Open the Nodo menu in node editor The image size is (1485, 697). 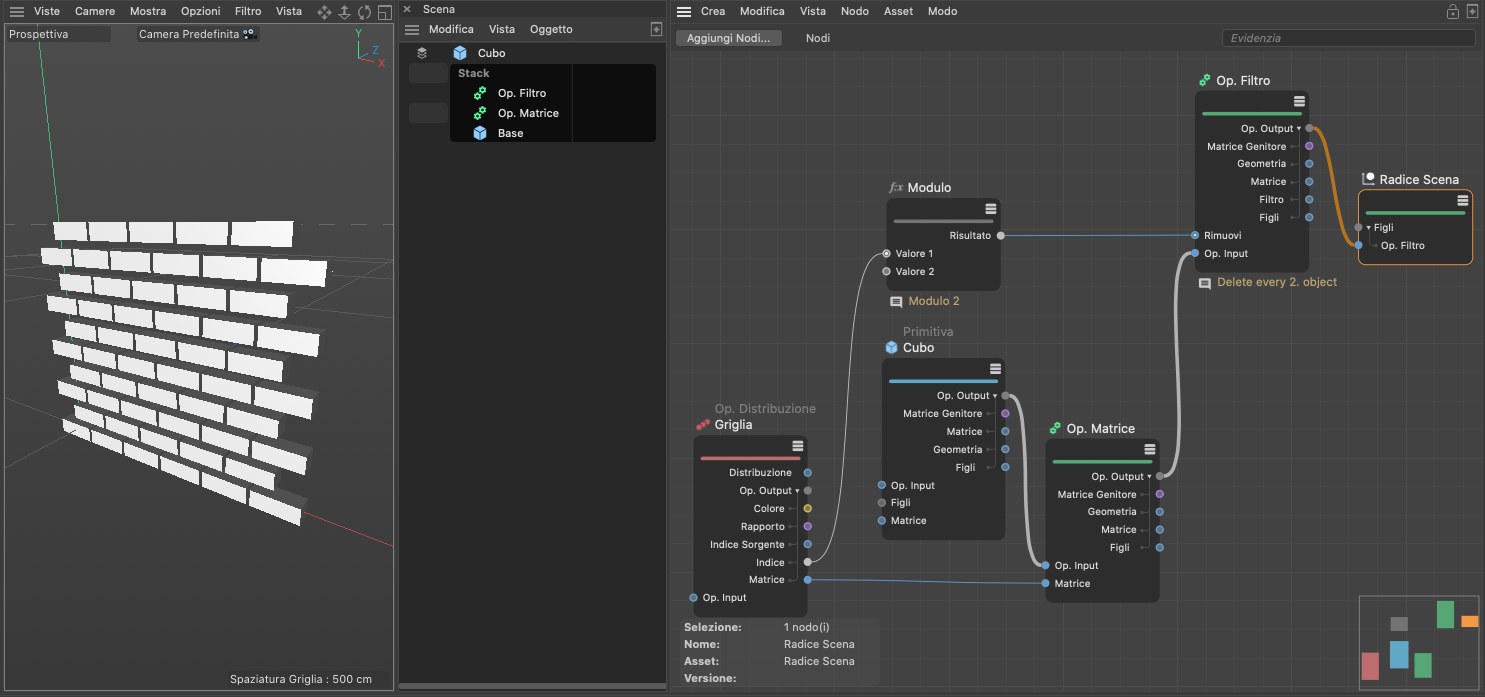[x=855, y=12]
